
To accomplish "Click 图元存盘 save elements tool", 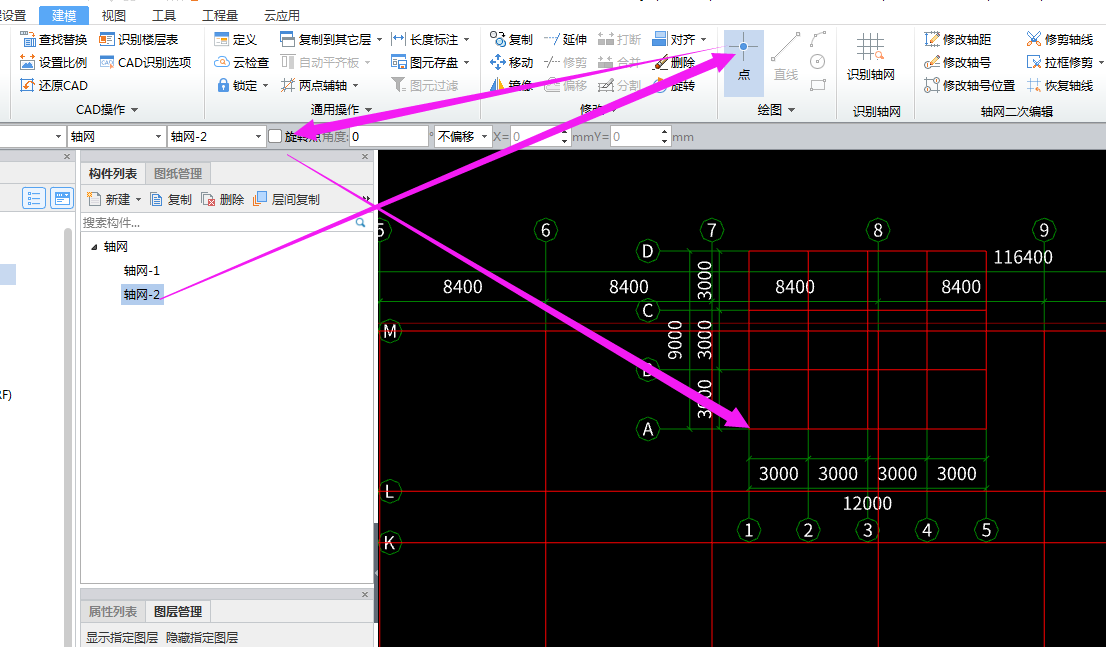I will tap(425, 62).
